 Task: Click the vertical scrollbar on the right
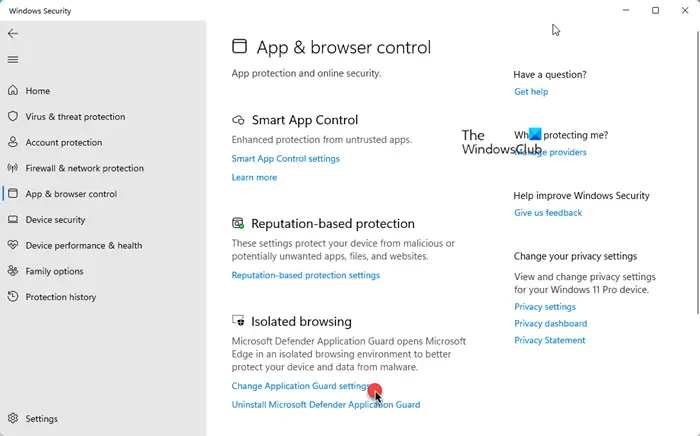click(x=697, y=172)
